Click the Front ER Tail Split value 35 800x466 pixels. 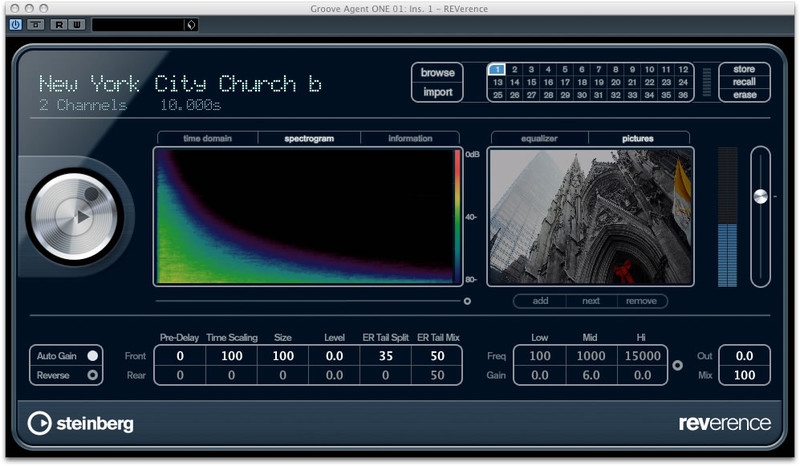pyautogui.click(x=386, y=356)
